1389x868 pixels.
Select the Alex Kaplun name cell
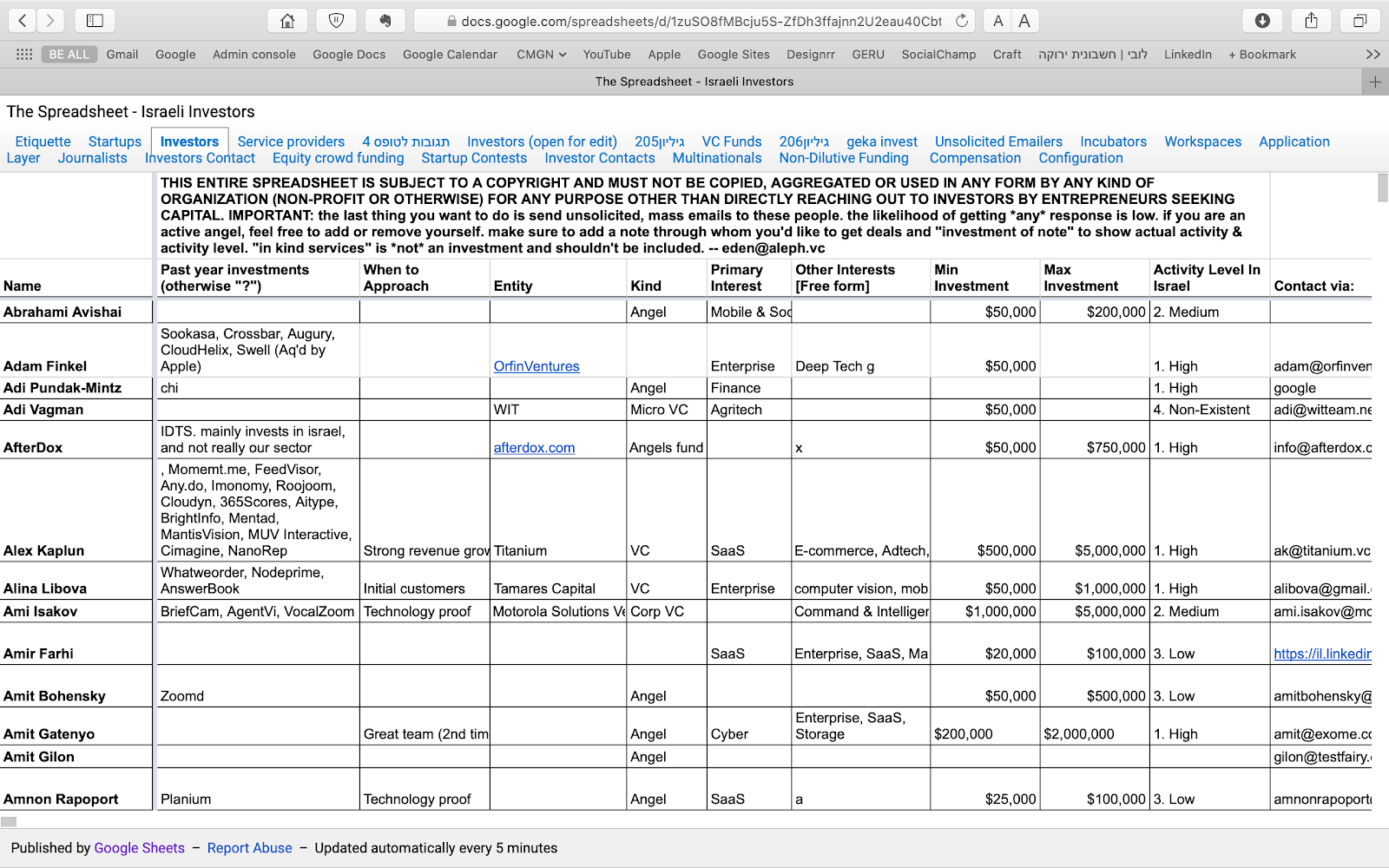(76, 510)
